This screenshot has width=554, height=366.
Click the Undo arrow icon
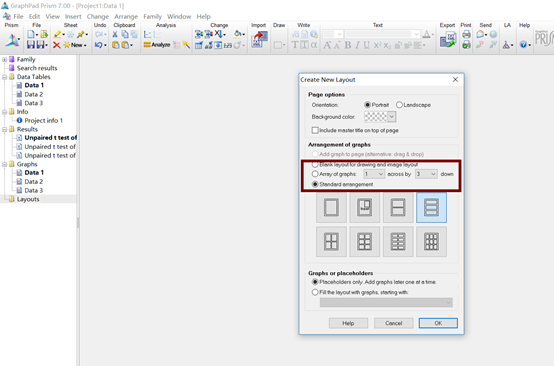pyautogui.click(x=99, y=45)
